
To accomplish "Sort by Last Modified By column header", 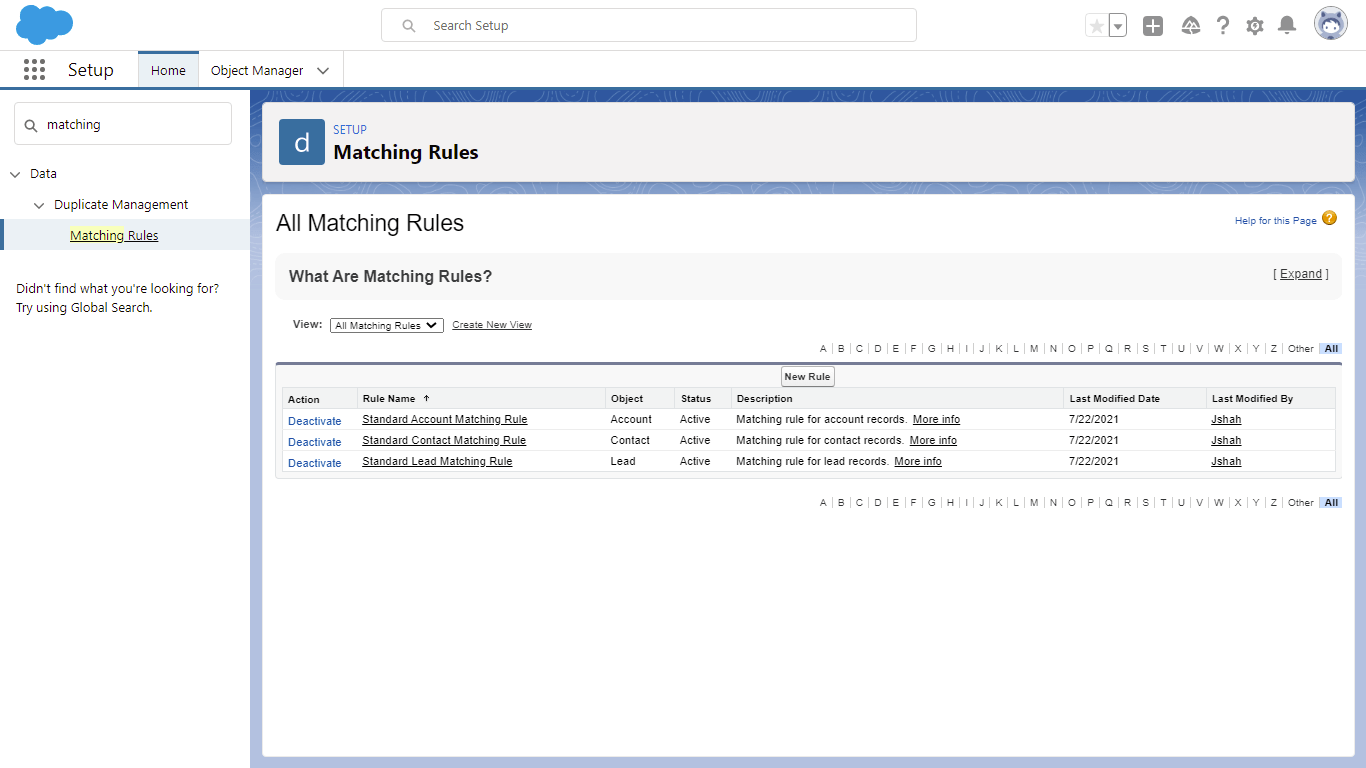I will (x=1252, y=398).
